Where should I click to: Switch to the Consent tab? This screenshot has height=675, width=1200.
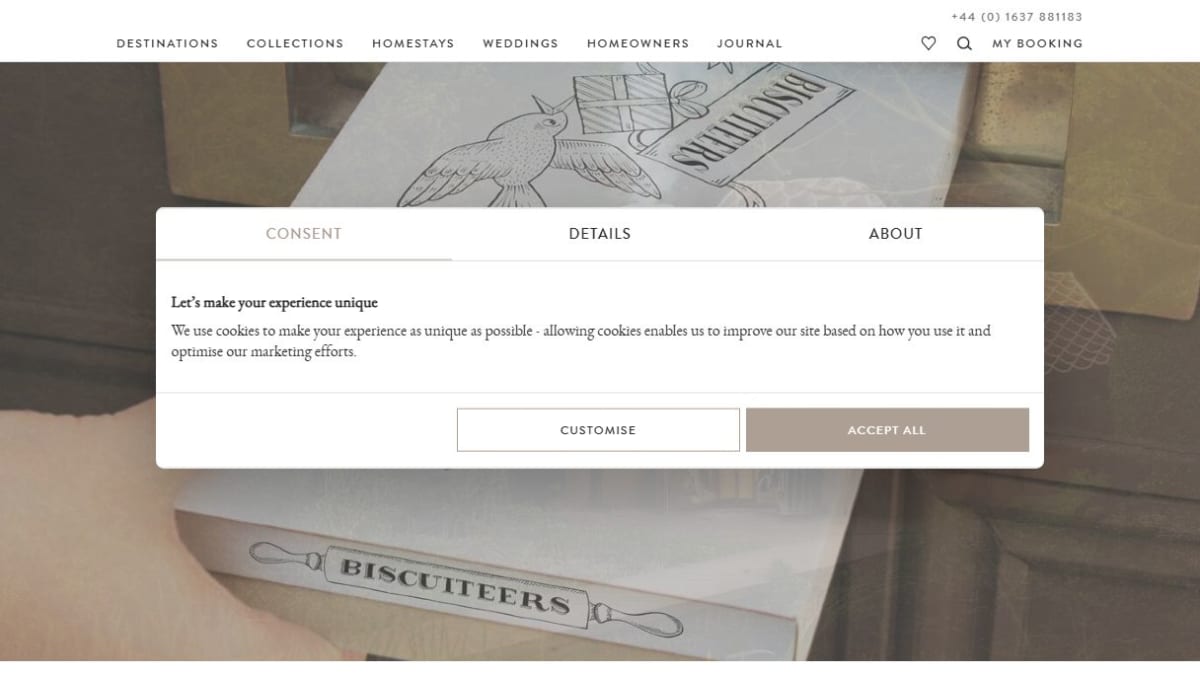[x=304, y=234]
